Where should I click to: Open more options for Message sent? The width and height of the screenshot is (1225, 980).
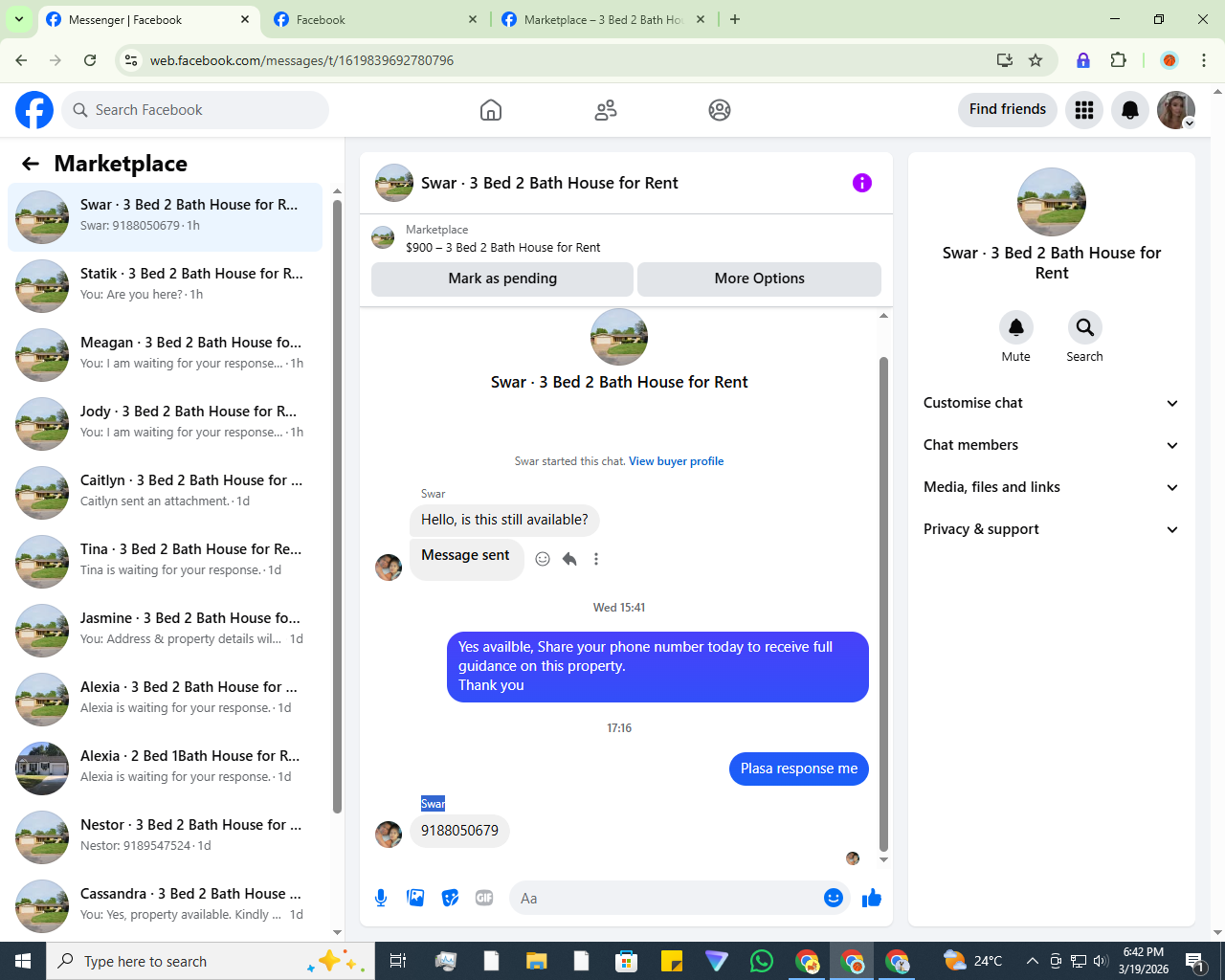point(596,559)
